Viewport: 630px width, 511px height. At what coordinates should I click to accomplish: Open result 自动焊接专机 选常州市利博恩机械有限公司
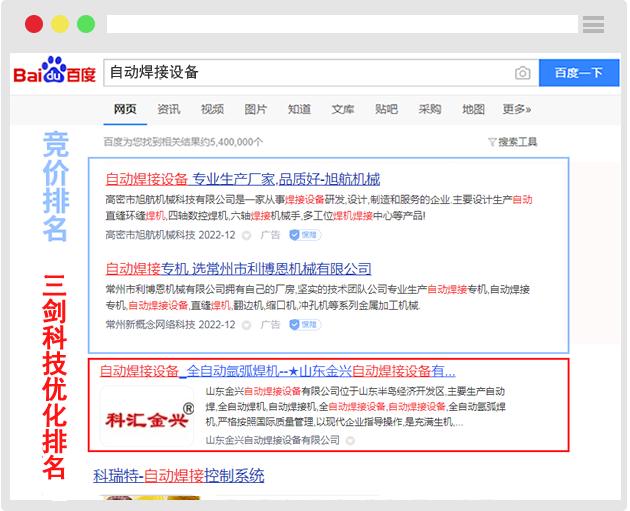[238, 269]
